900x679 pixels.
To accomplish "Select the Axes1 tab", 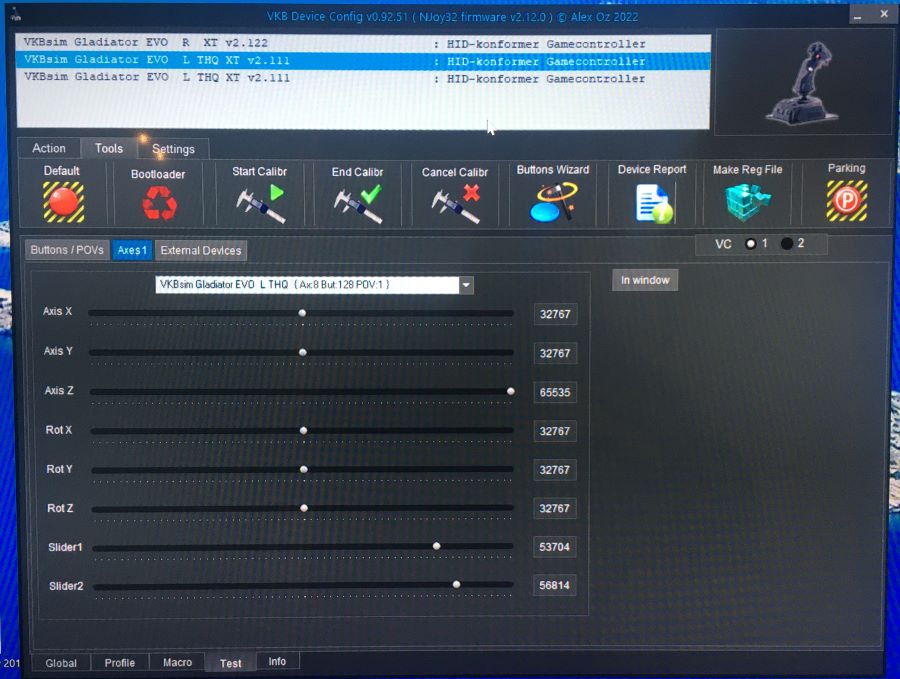I will coord(132,250).
